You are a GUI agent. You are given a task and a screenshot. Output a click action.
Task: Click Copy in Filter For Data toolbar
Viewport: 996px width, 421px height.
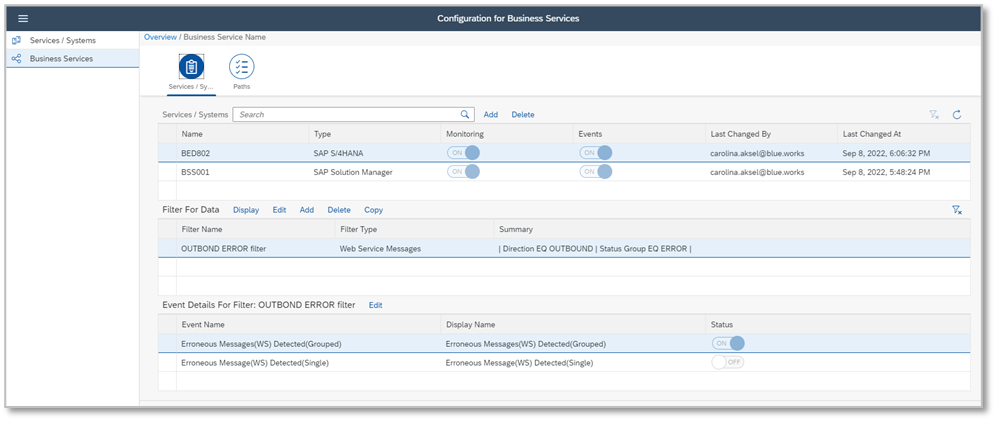(373, 210)
